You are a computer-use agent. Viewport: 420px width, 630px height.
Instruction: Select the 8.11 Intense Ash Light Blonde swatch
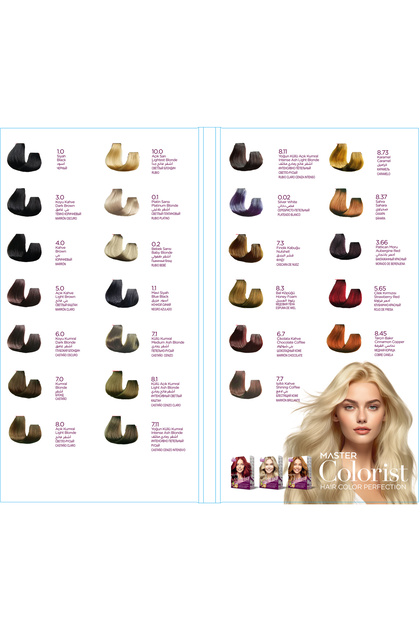click(246, 157)
